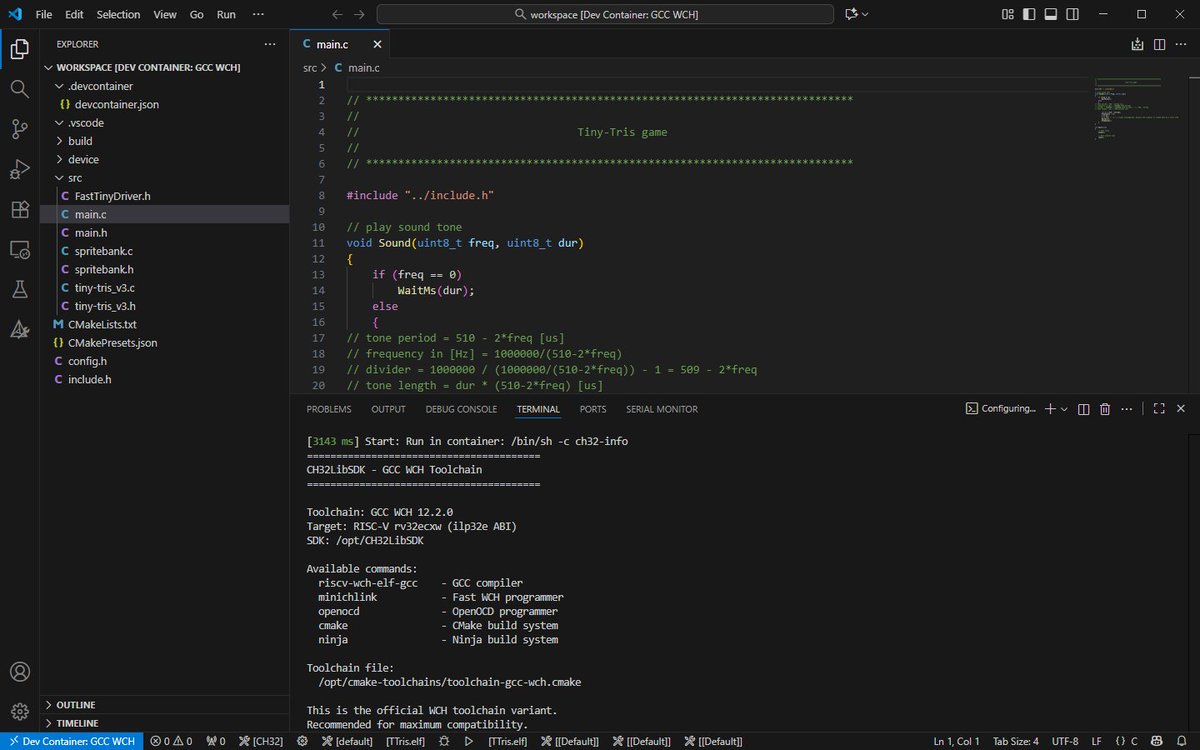Open editor More Actions ellipsis
The width and height of the screenshot is (1200, 750).
coord(1181,44)
